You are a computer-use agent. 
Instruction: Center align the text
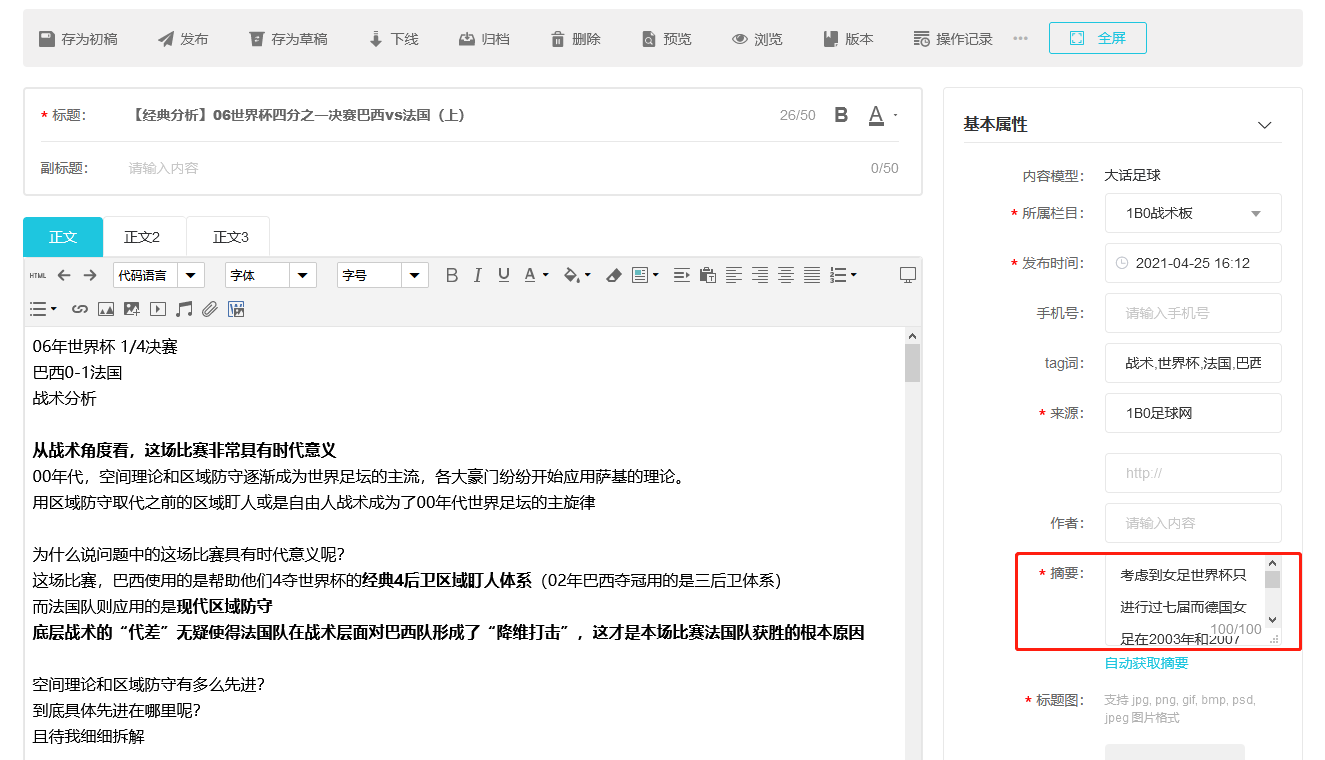[x=786, y=275]
